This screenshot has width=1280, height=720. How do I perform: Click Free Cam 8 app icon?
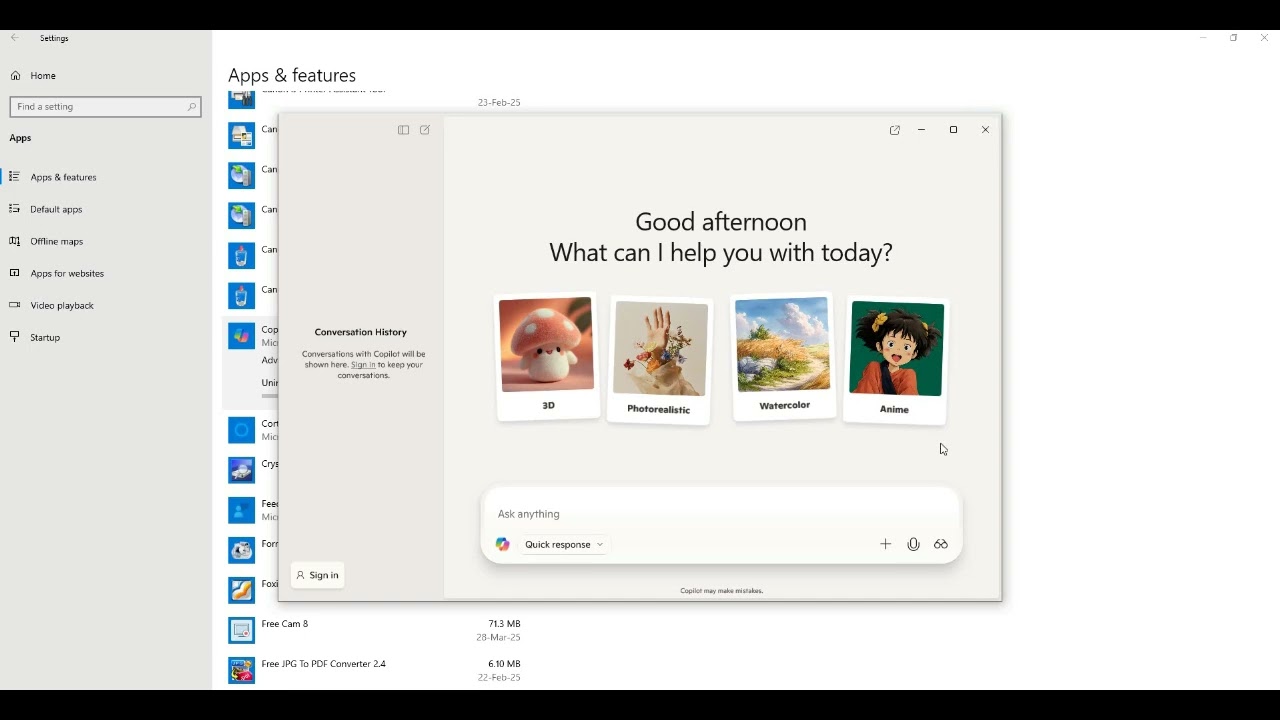point(241,630)
